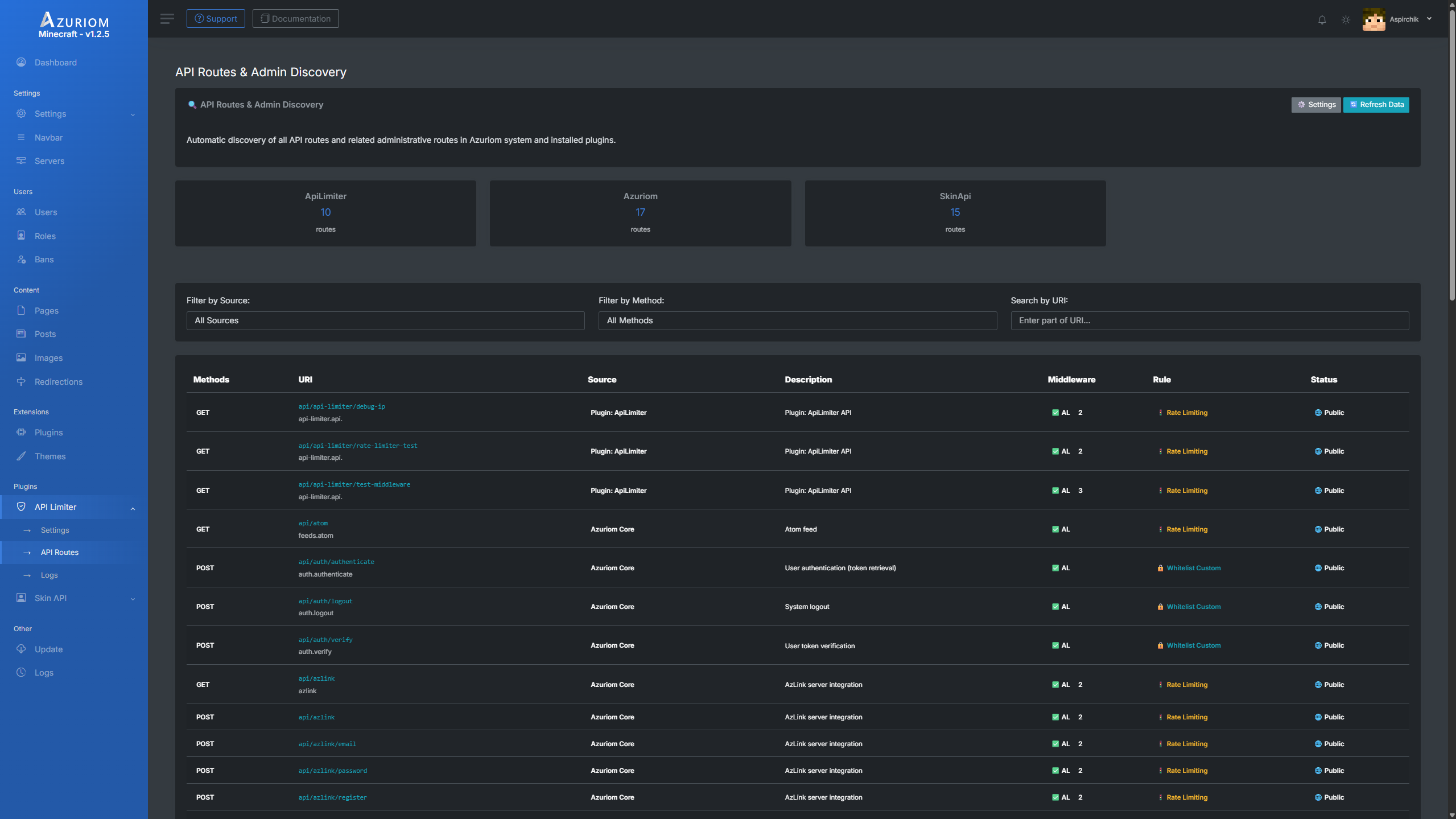Image resolution: width=1456 pixels, height=819 pixels.
Task: Click the sidebar Logs clock icon
Action: [21, 672]
